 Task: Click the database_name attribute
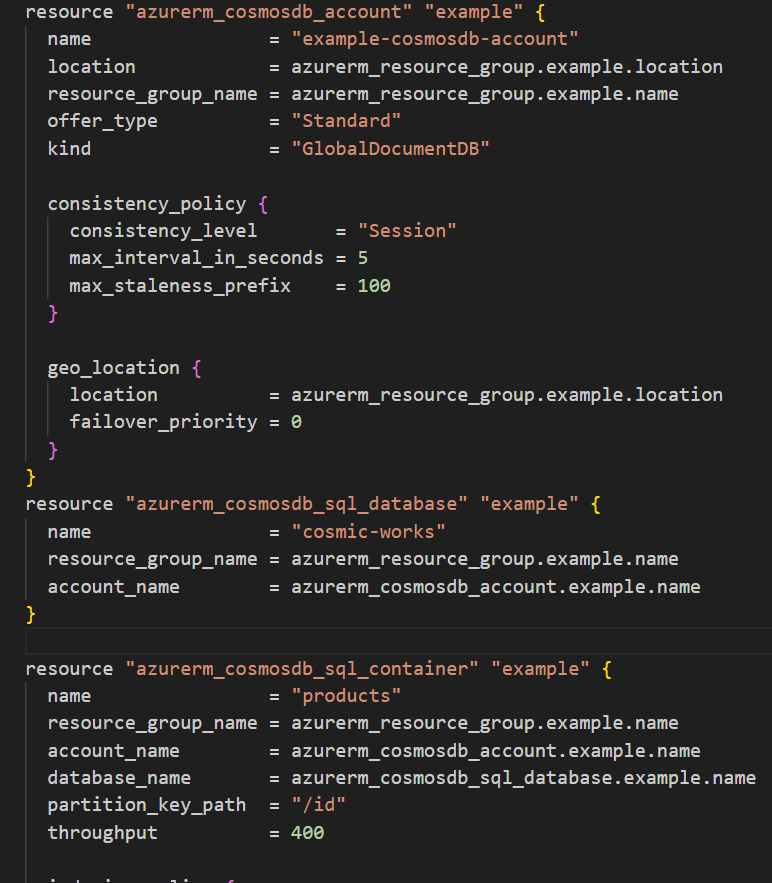pyautogui.click(x=119, y=778)
